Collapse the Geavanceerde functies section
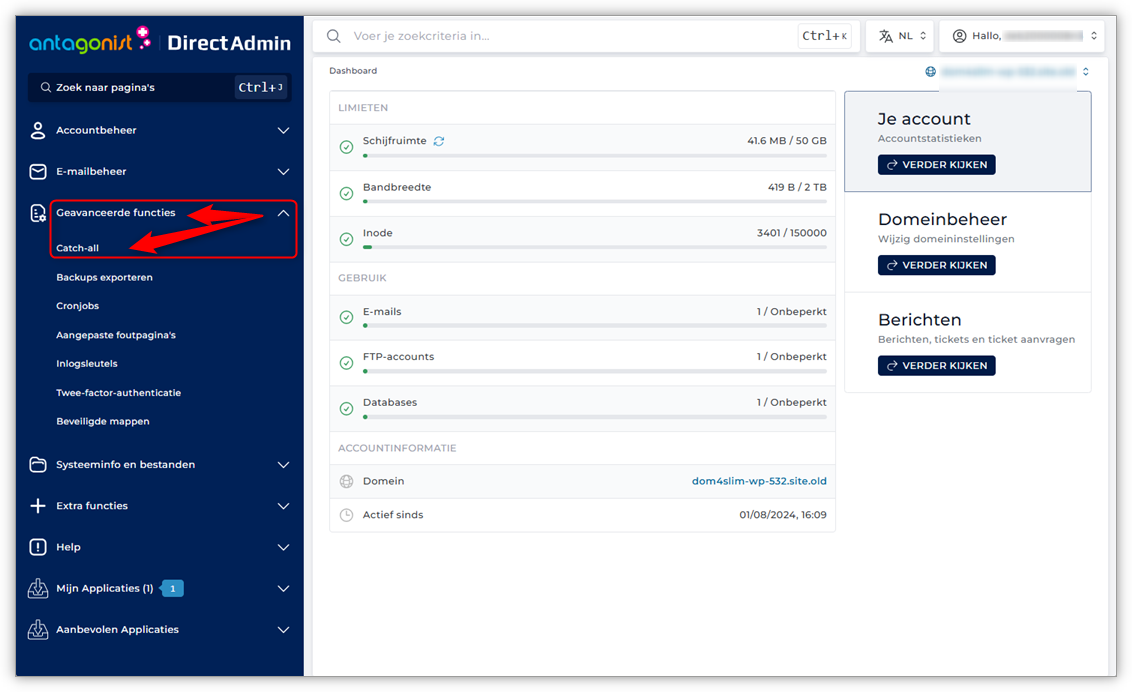Viewport: 1132px width, 692px height. tap(283, 213)
